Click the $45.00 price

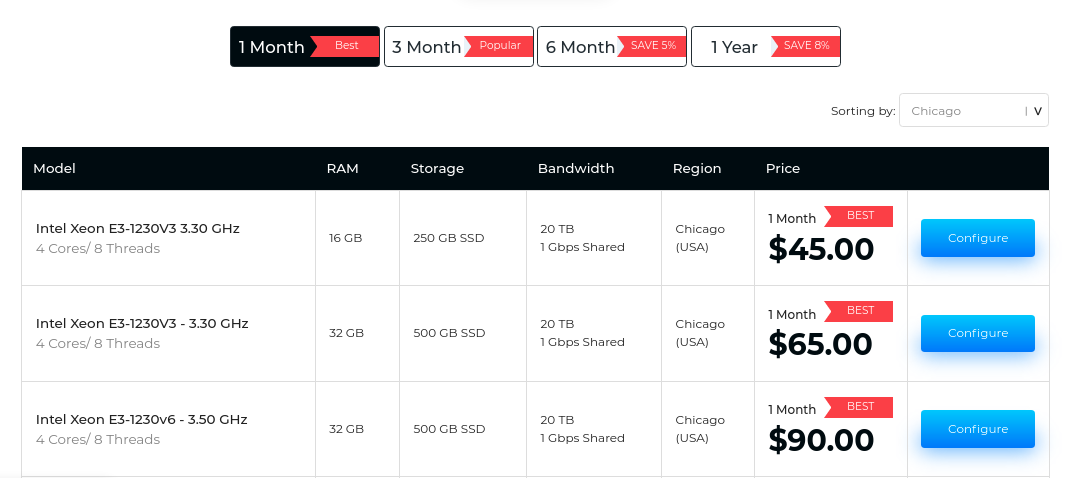(x=821, y=249)
